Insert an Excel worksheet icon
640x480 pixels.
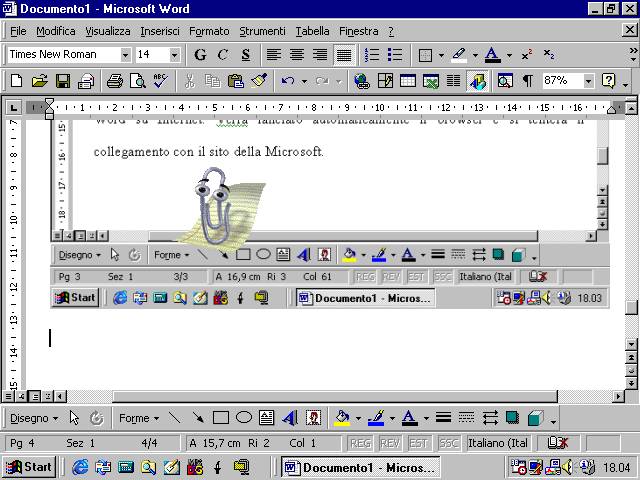coord(431,81)
